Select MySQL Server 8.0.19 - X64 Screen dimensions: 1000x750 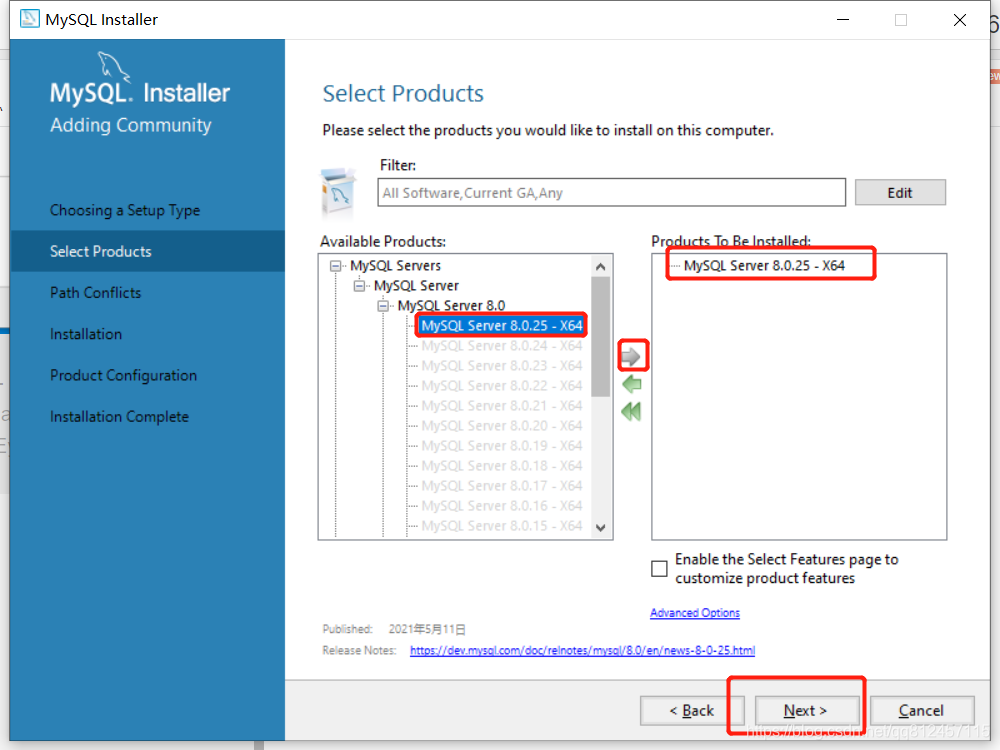point(502,446)
